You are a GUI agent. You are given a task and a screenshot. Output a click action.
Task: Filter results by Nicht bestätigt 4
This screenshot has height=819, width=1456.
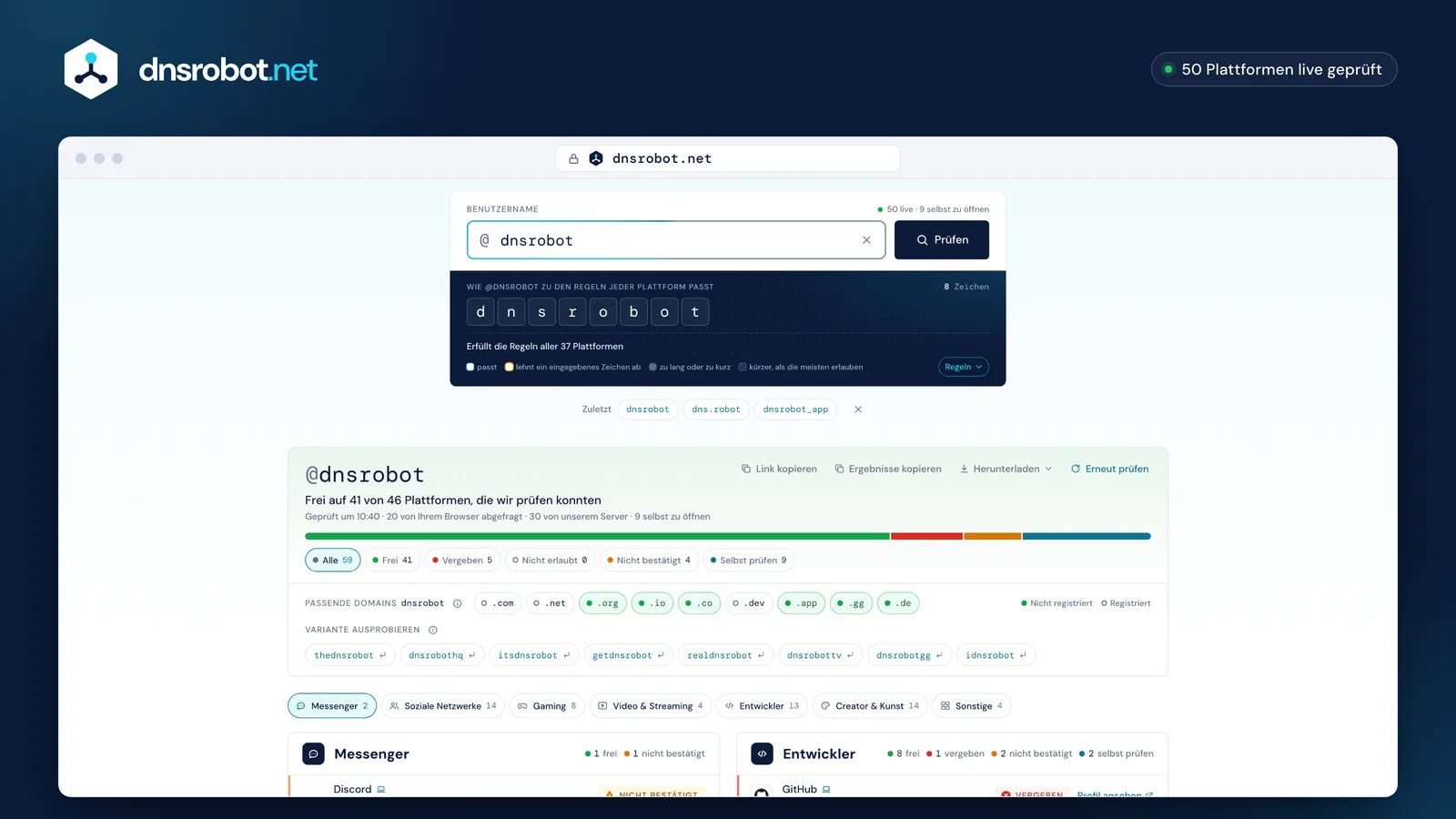649,561
